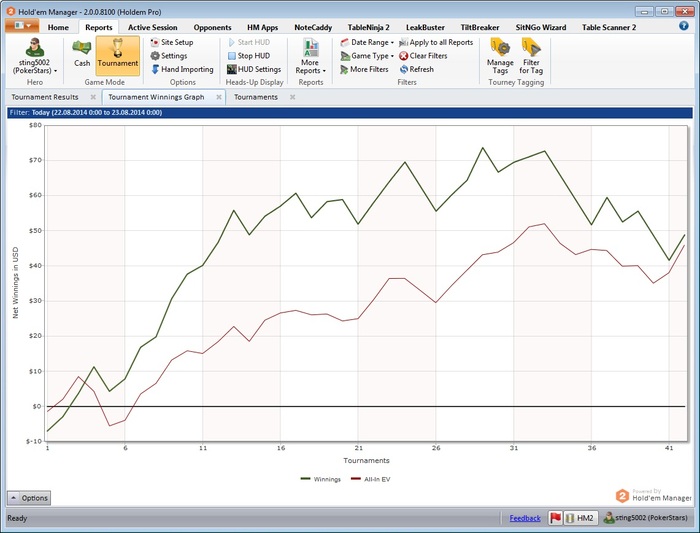Image resolution: width=700 pixels, height=533 pixels.
Task: Open the Table Scanner 2 tab
Action: tap(608, 27)
